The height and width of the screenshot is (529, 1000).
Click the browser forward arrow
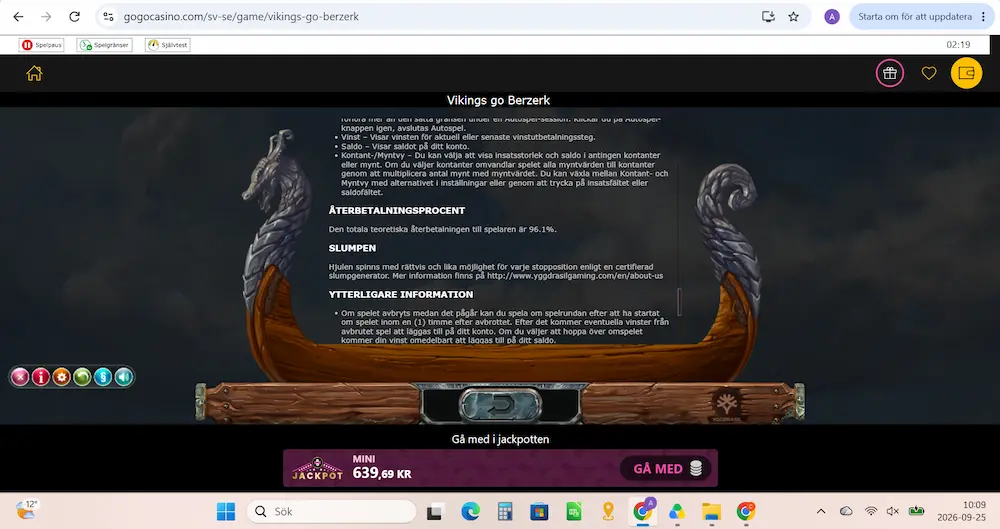point(46,17)
